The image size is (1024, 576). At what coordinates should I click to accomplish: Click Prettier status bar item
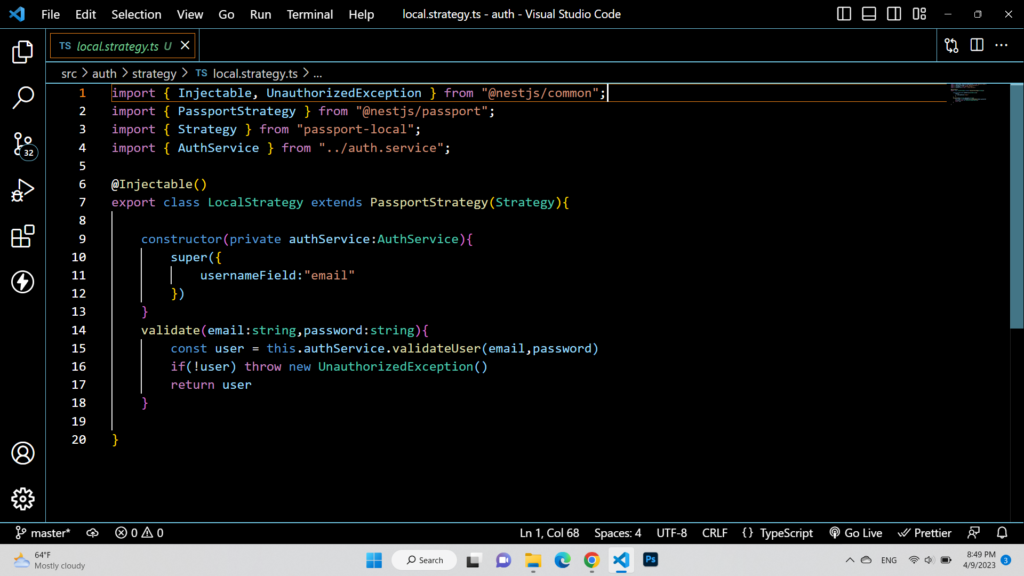(x=924, y=533)
